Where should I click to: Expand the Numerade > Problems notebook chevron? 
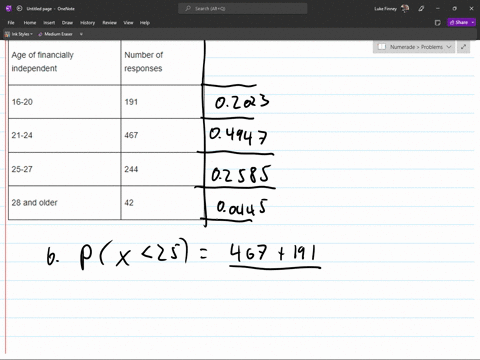click(x=449, y=47)
